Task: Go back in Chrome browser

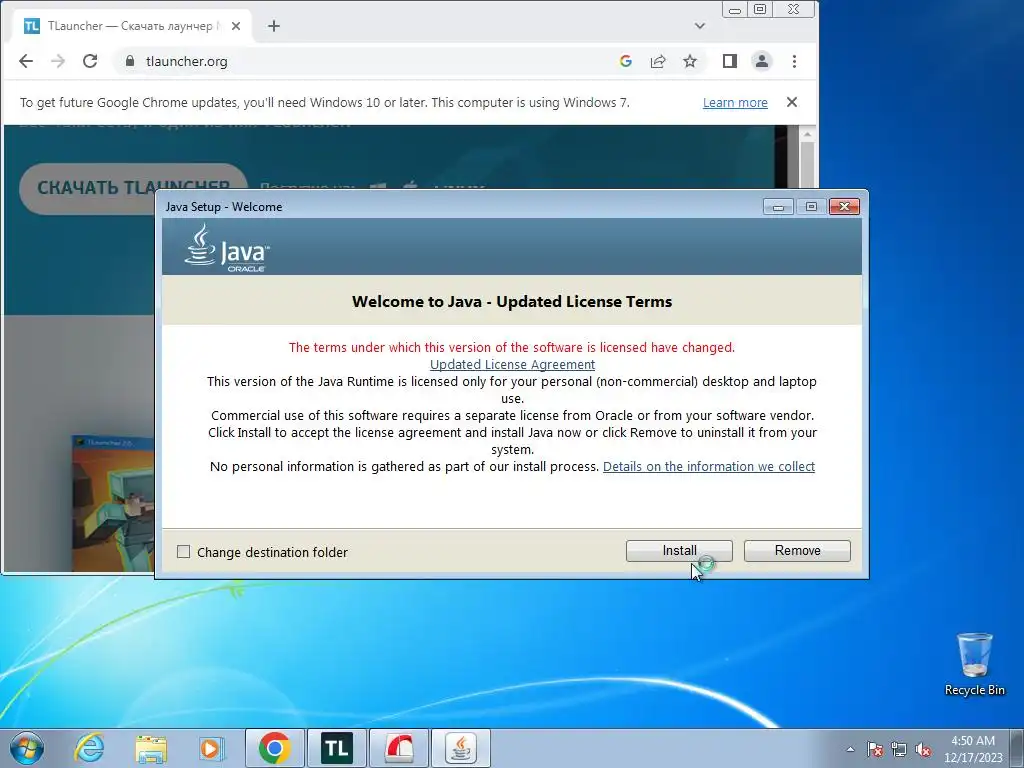Action: click(25, 61)
